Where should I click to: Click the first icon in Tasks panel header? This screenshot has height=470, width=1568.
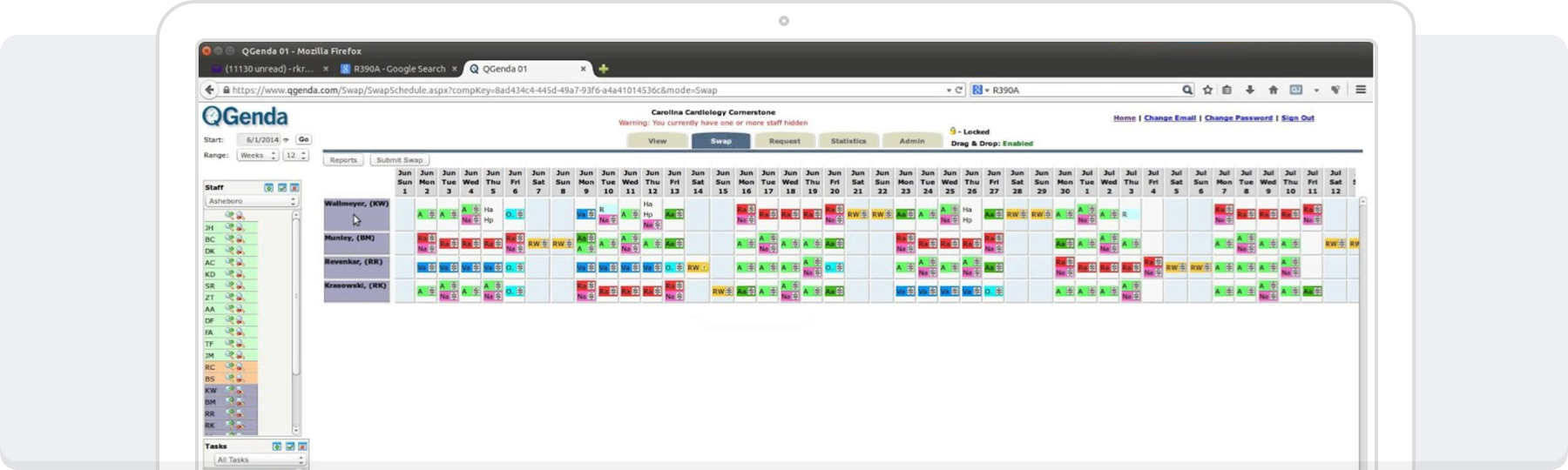(277, 446)
